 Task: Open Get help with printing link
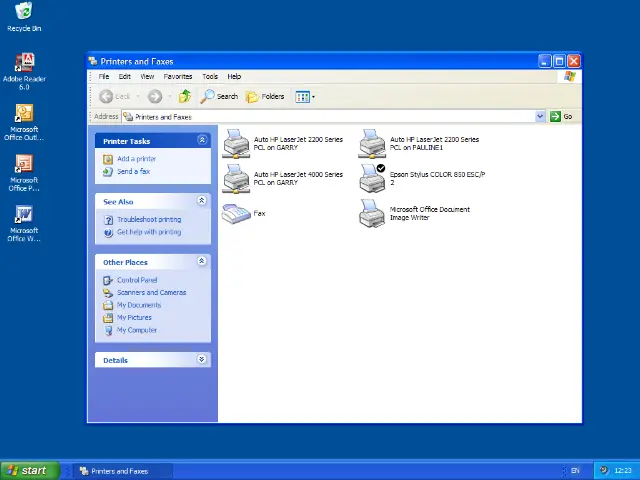[x=149, y=232]
